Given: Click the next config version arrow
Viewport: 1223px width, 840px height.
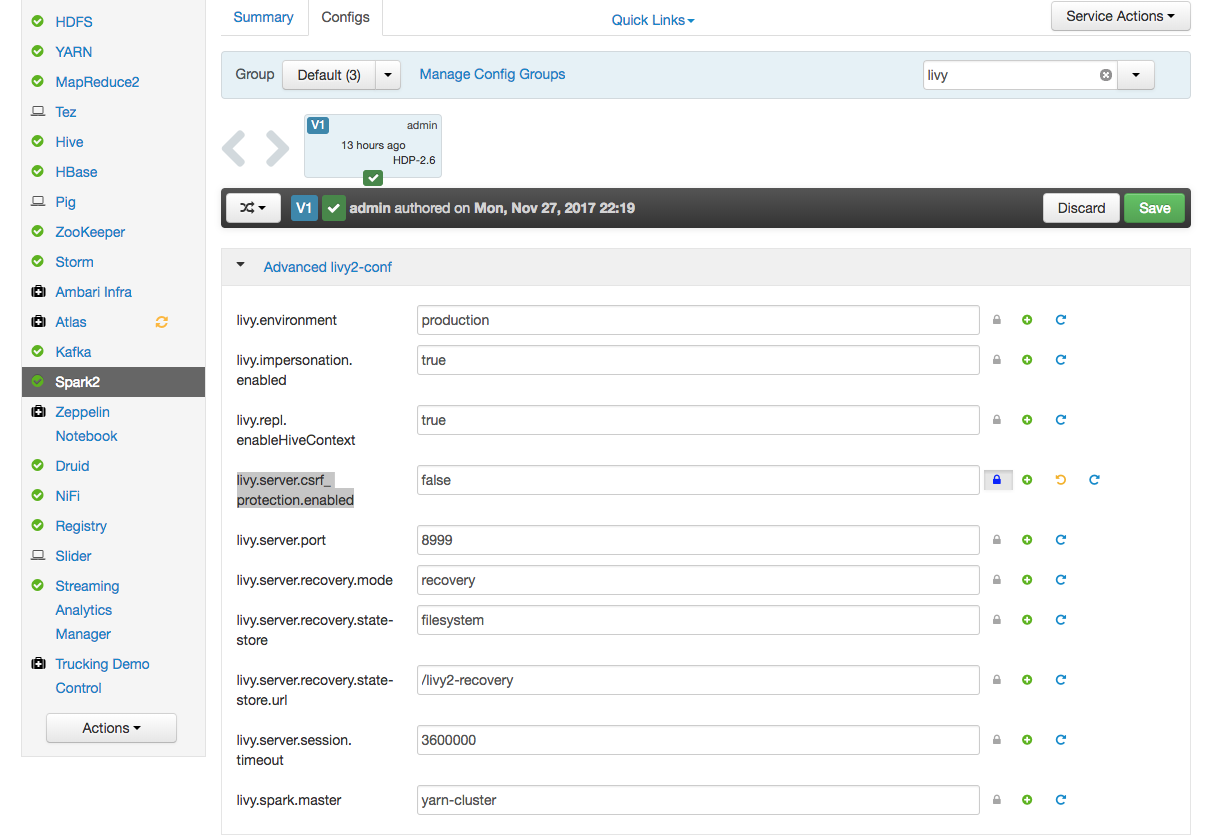Looking at the screenshot, I should [277, 148].
